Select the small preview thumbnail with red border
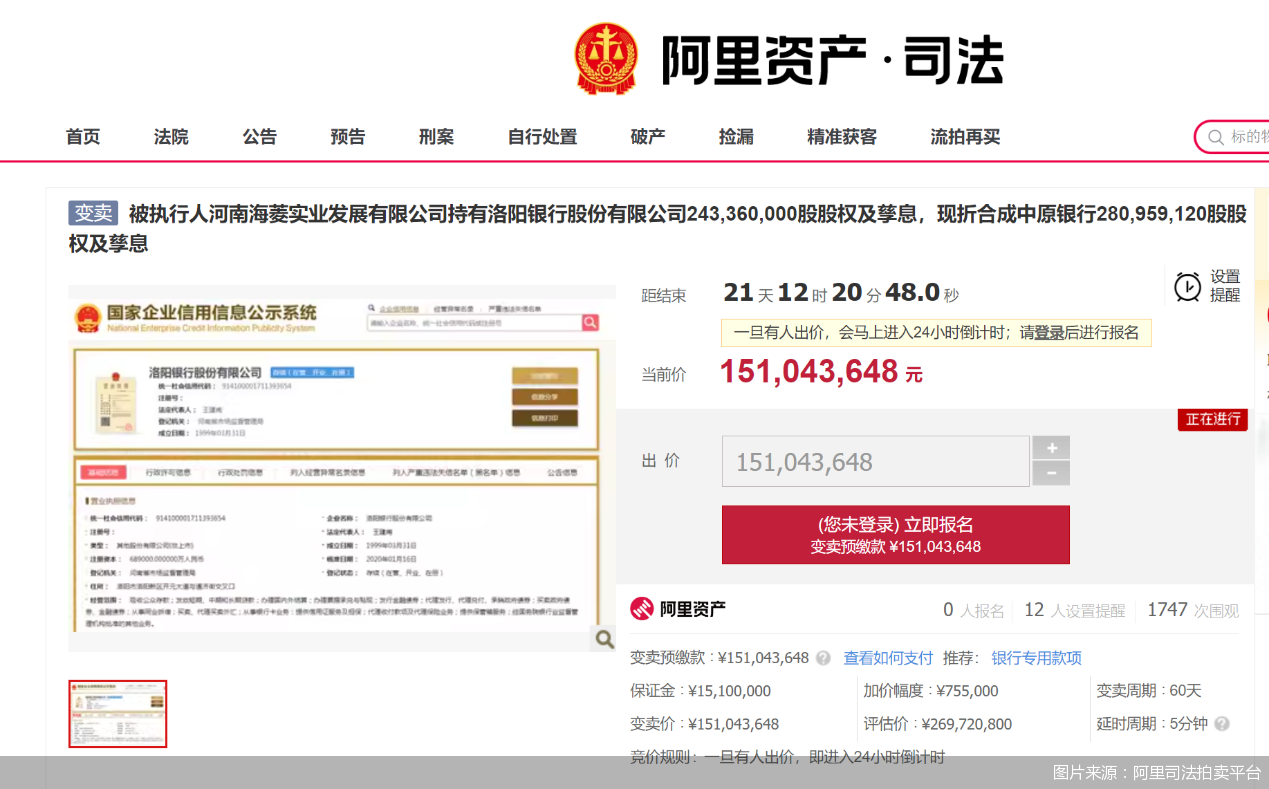The height and width of the screenshot is (789, 1269). [x=118, y=714]
